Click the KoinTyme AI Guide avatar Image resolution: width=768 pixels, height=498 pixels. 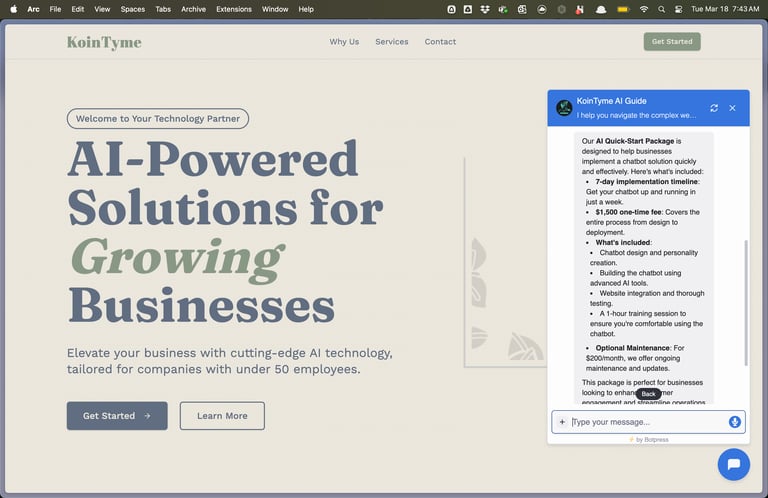click(x=564, y=107)
